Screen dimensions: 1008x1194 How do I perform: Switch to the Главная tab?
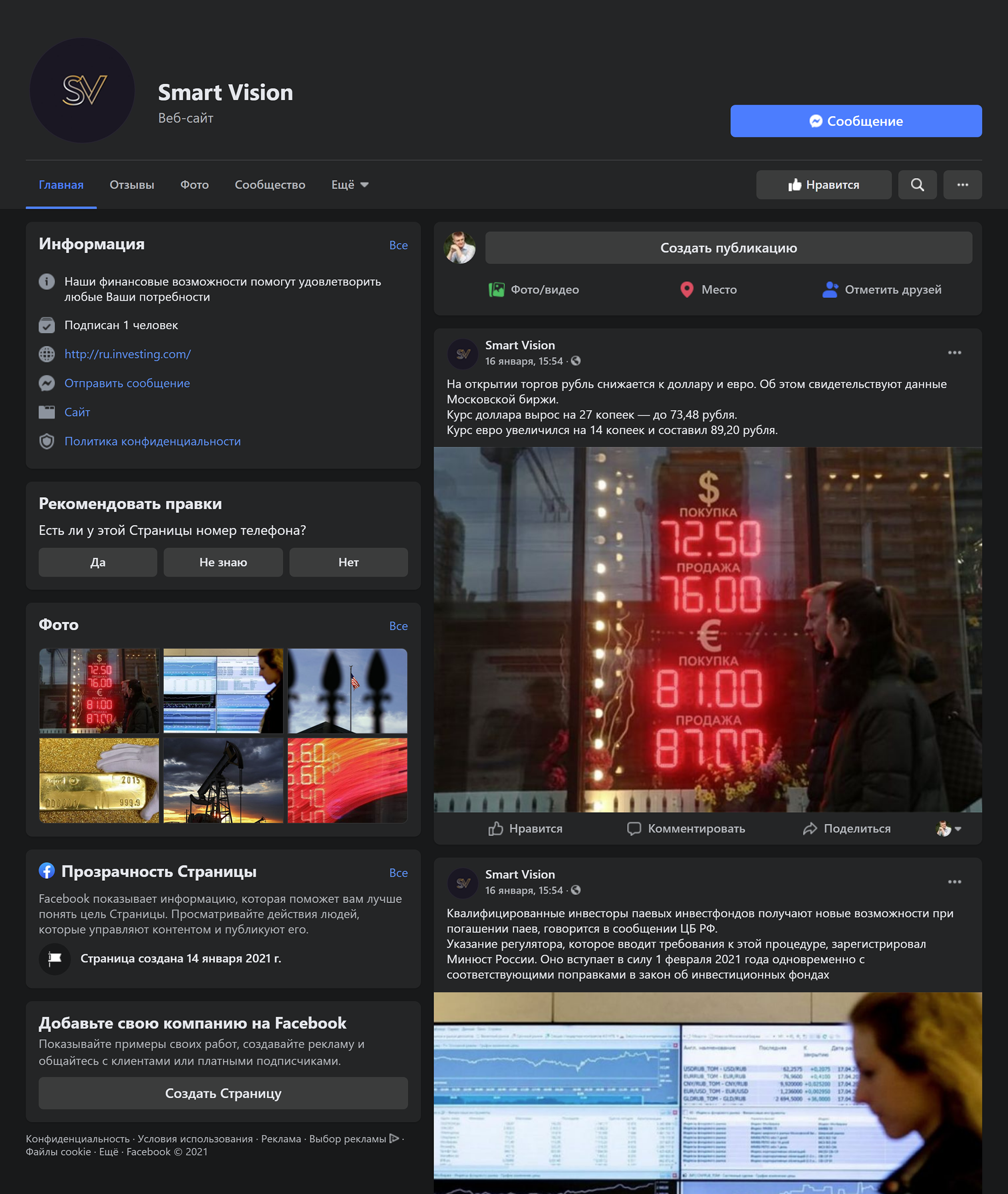pyautogui.click(x=61, y=185)
